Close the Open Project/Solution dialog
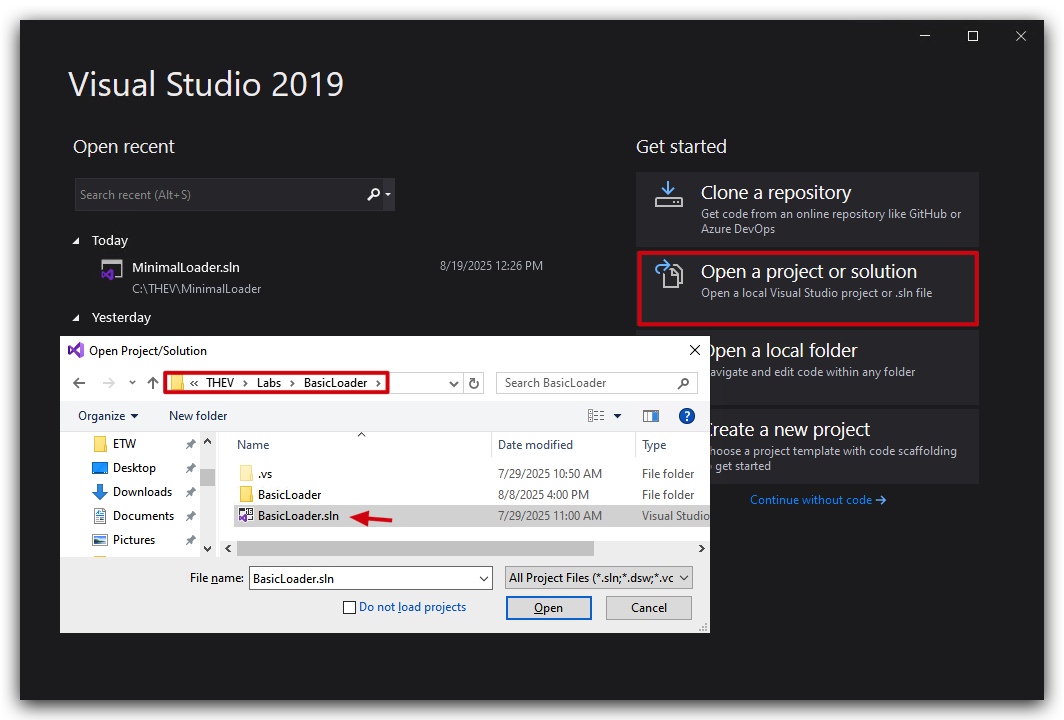The image size is (1064, 720). click(x=695, y=350)
